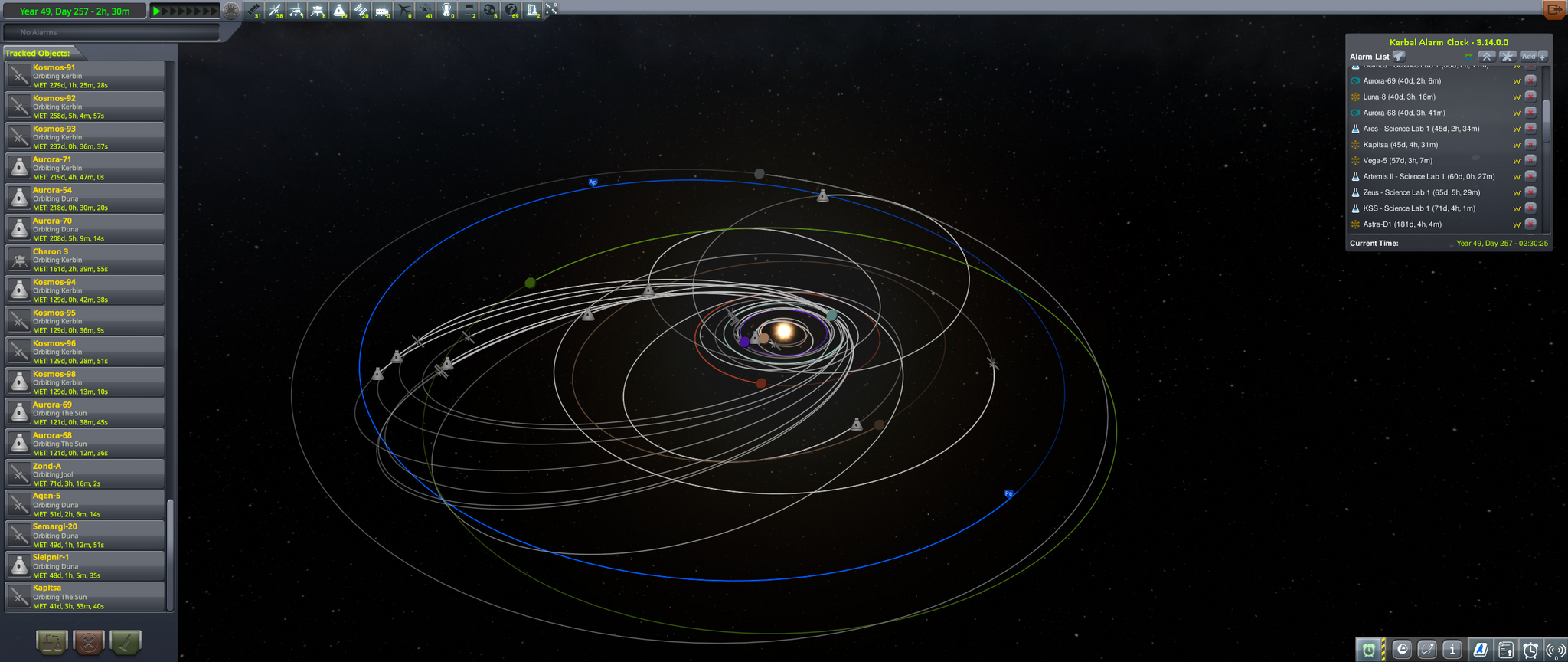This screenshot has width=1568, height=662.
Task: Open the Aurora-68 alarm entry
Action: click(1404, 113)
